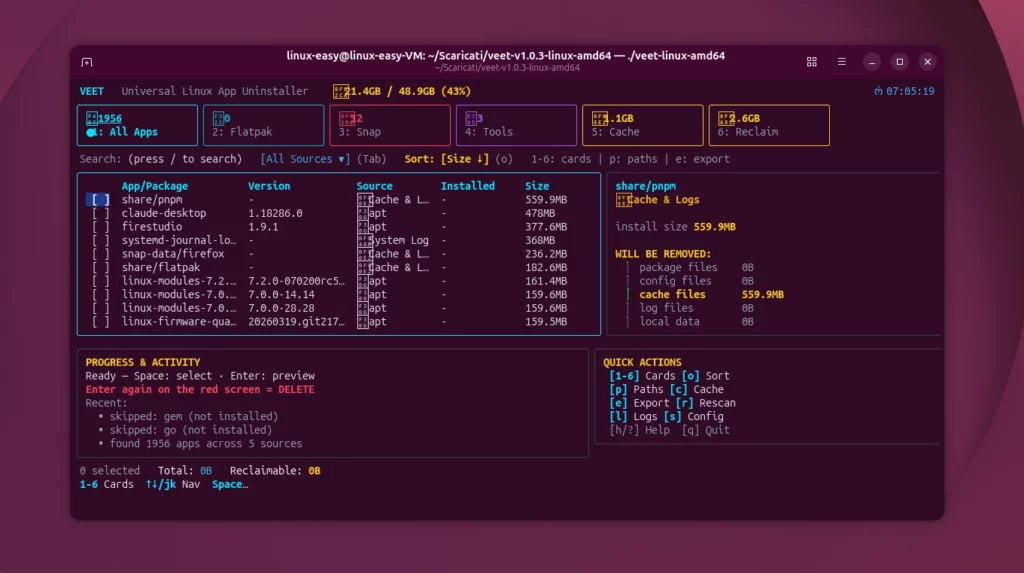Screen dimensions: 1024x573
Task: Click the All Apps card icon
Action: point(91,118)
